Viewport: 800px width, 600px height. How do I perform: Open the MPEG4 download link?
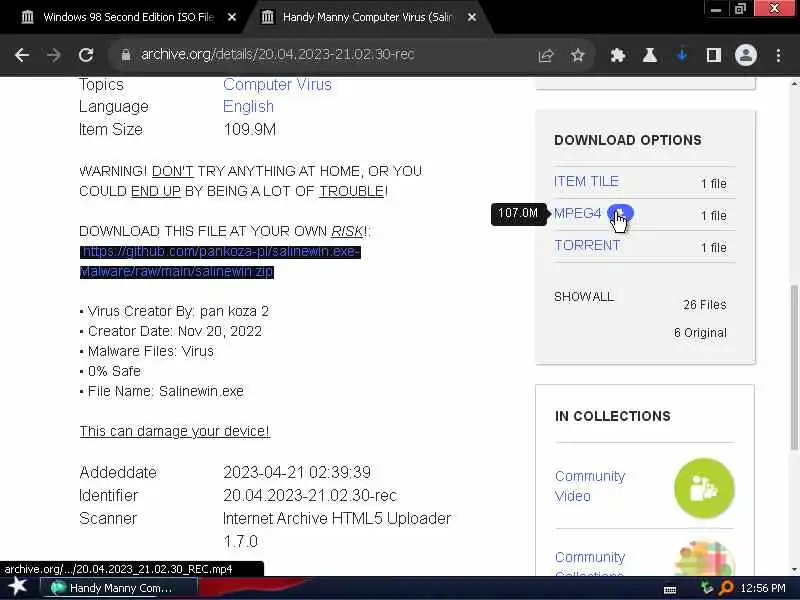coord(578,213)
